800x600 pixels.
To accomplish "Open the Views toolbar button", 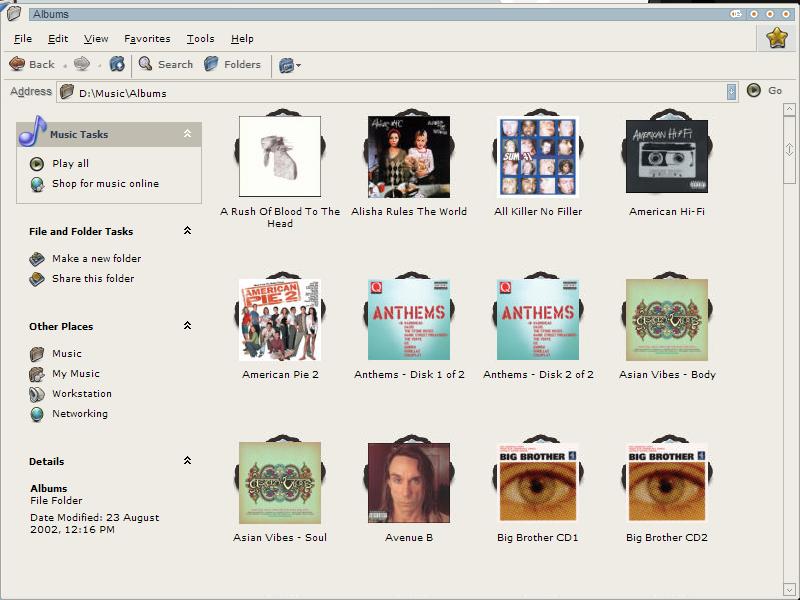I will (x=286, y=65).
